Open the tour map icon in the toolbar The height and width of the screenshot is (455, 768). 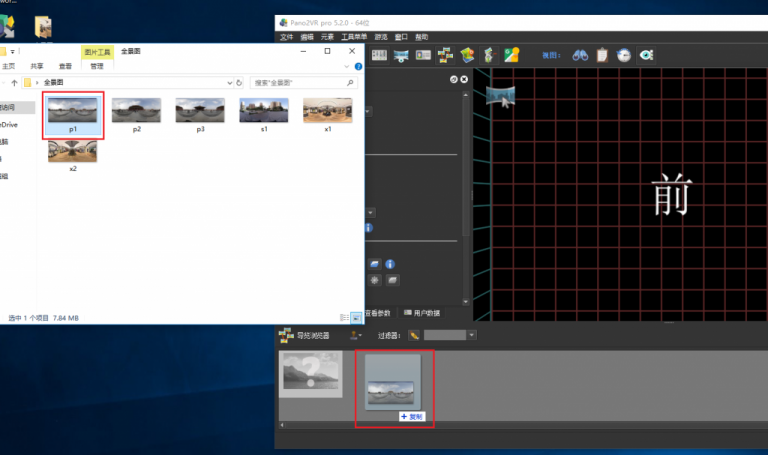click(467, 55)
